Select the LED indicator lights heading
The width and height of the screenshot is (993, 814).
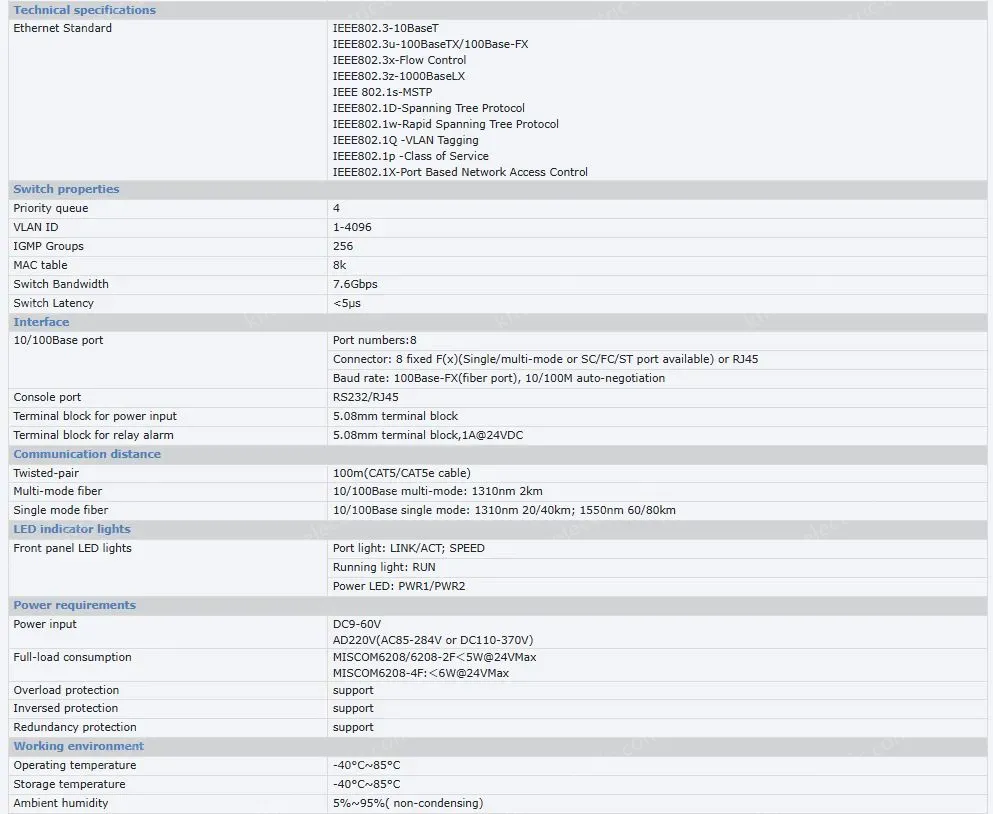(71, 529)
